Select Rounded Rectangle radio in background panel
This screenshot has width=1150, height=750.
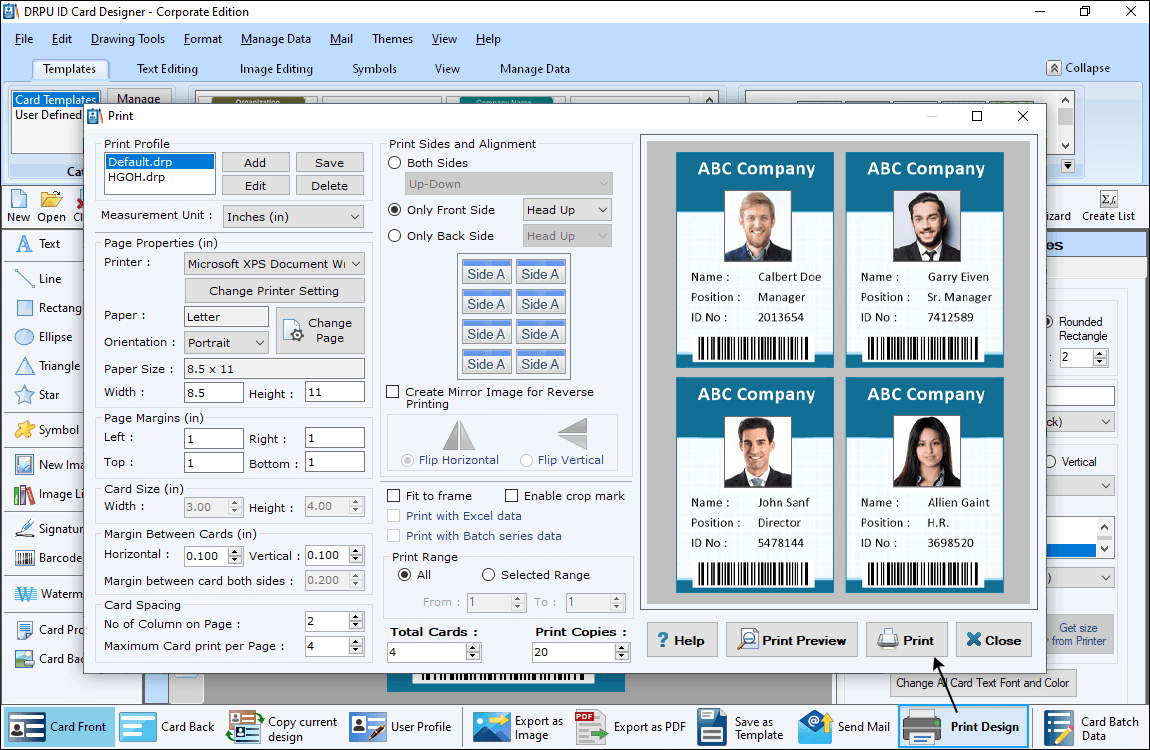click(1050, 322)
